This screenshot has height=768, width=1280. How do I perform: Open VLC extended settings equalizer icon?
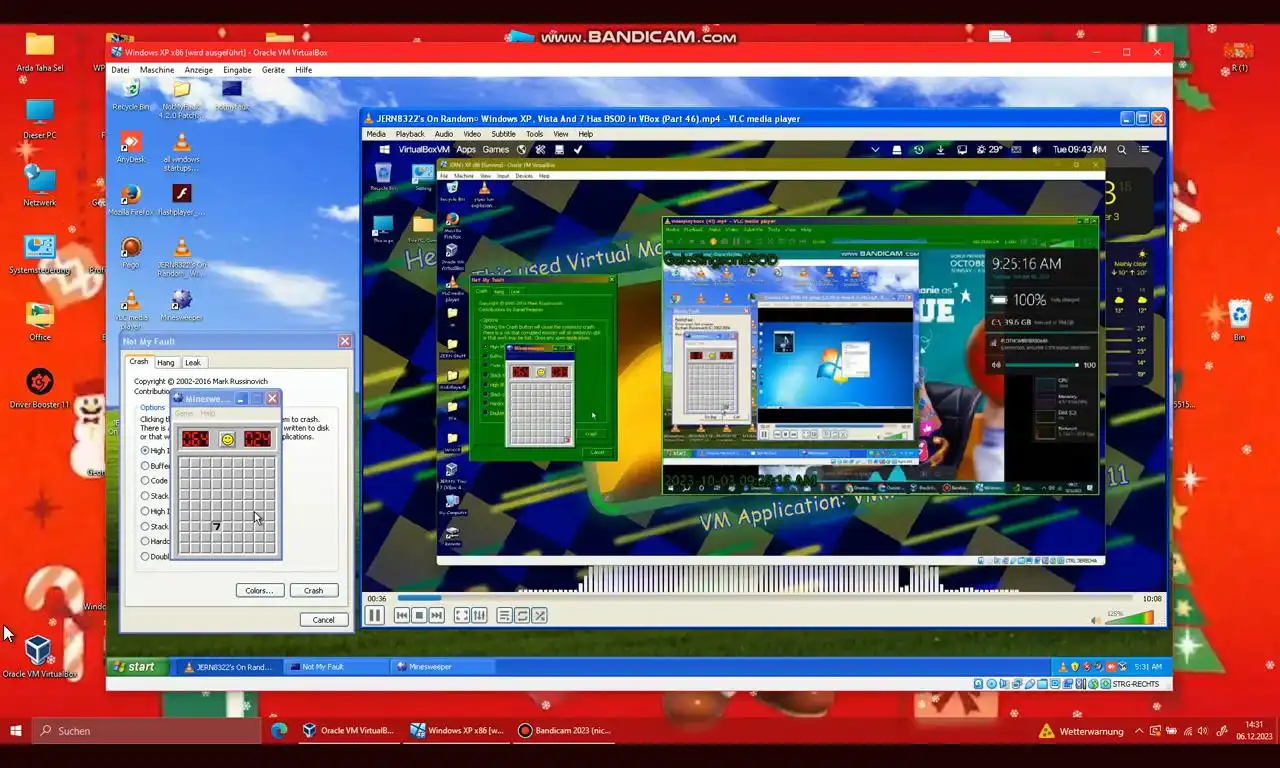tap(479, 615)
